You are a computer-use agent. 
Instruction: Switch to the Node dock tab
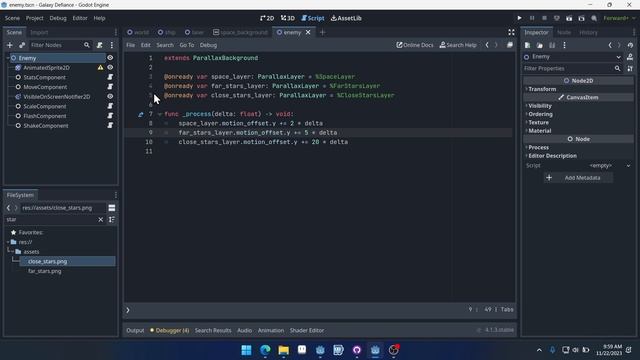[564, 32]
